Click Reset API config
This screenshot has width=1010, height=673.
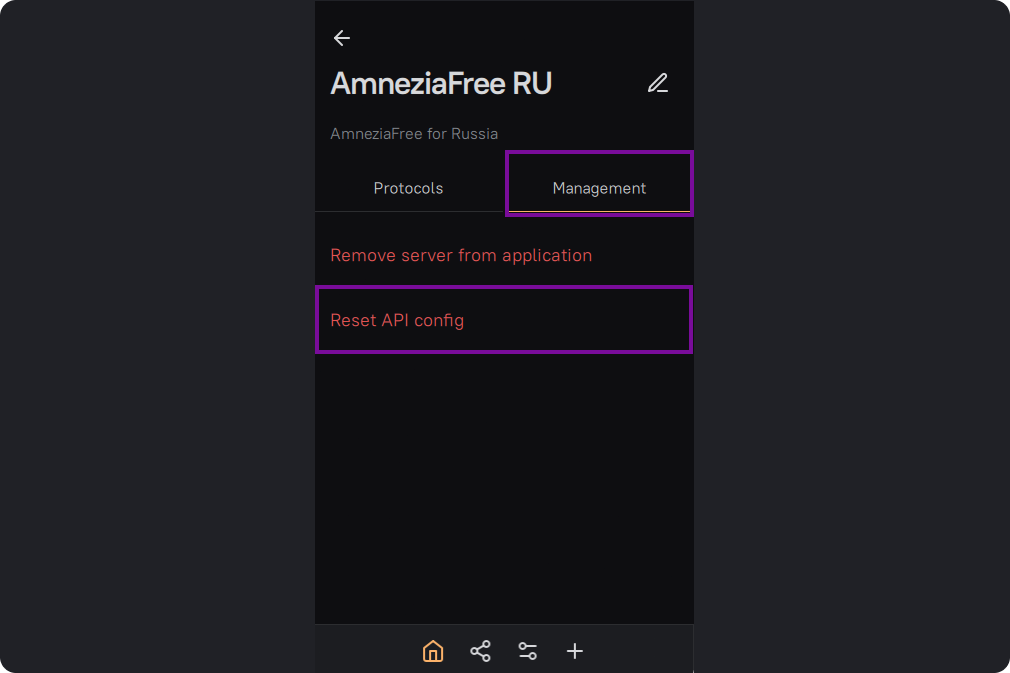click(397, 320)
